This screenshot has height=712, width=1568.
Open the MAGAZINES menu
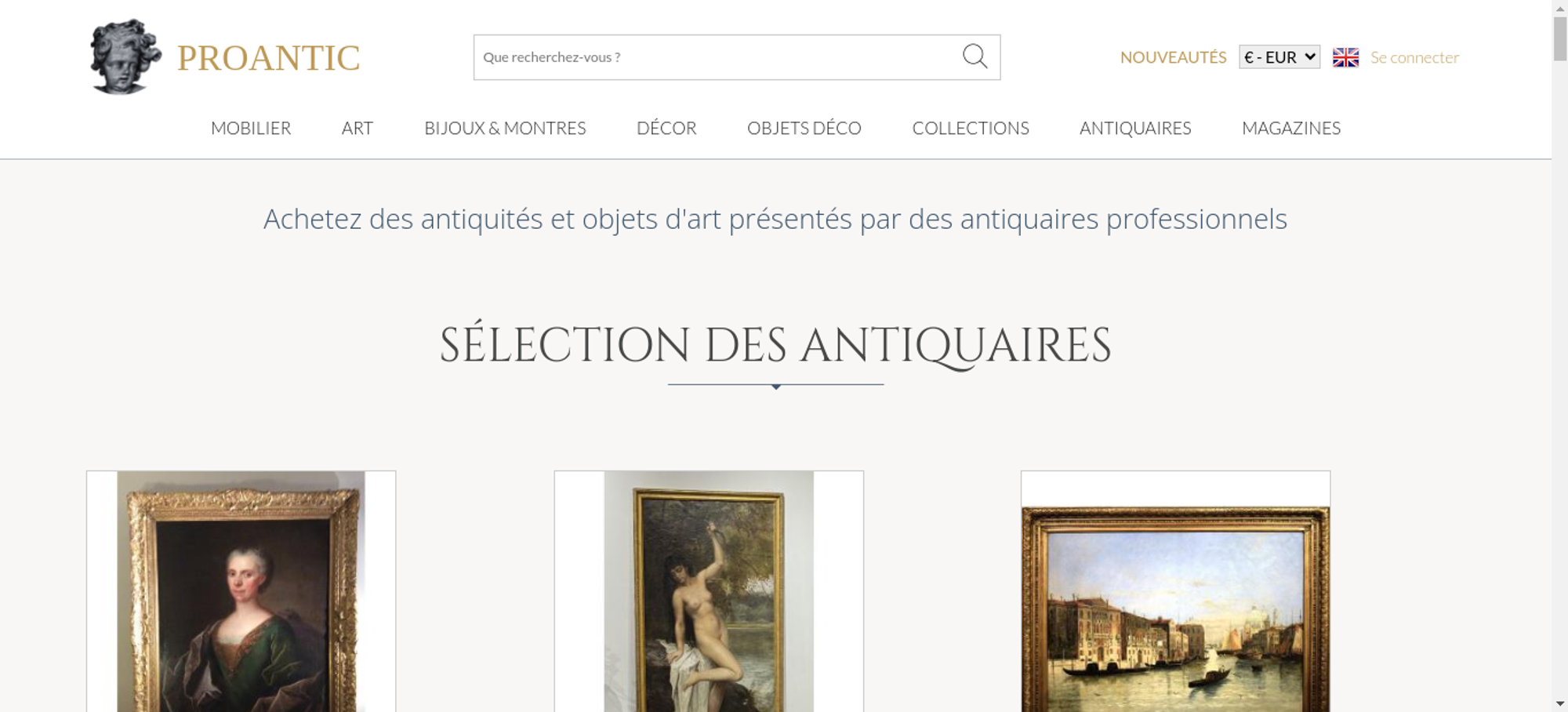(x=1291, y=128)
